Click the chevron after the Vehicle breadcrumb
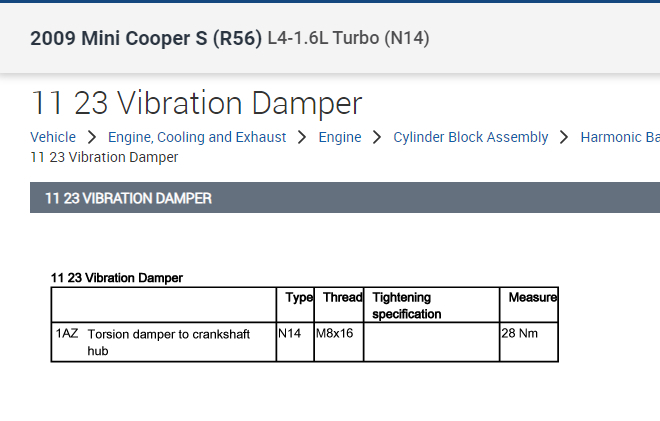Image resolution: width=660 pixels, height=421 pixels. tap(91, 137)
